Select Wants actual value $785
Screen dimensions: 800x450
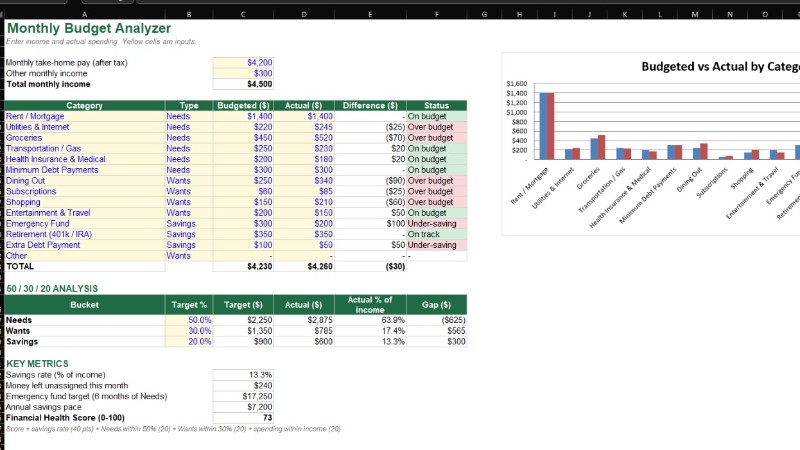pyautogui.click(x=304, y=331)
